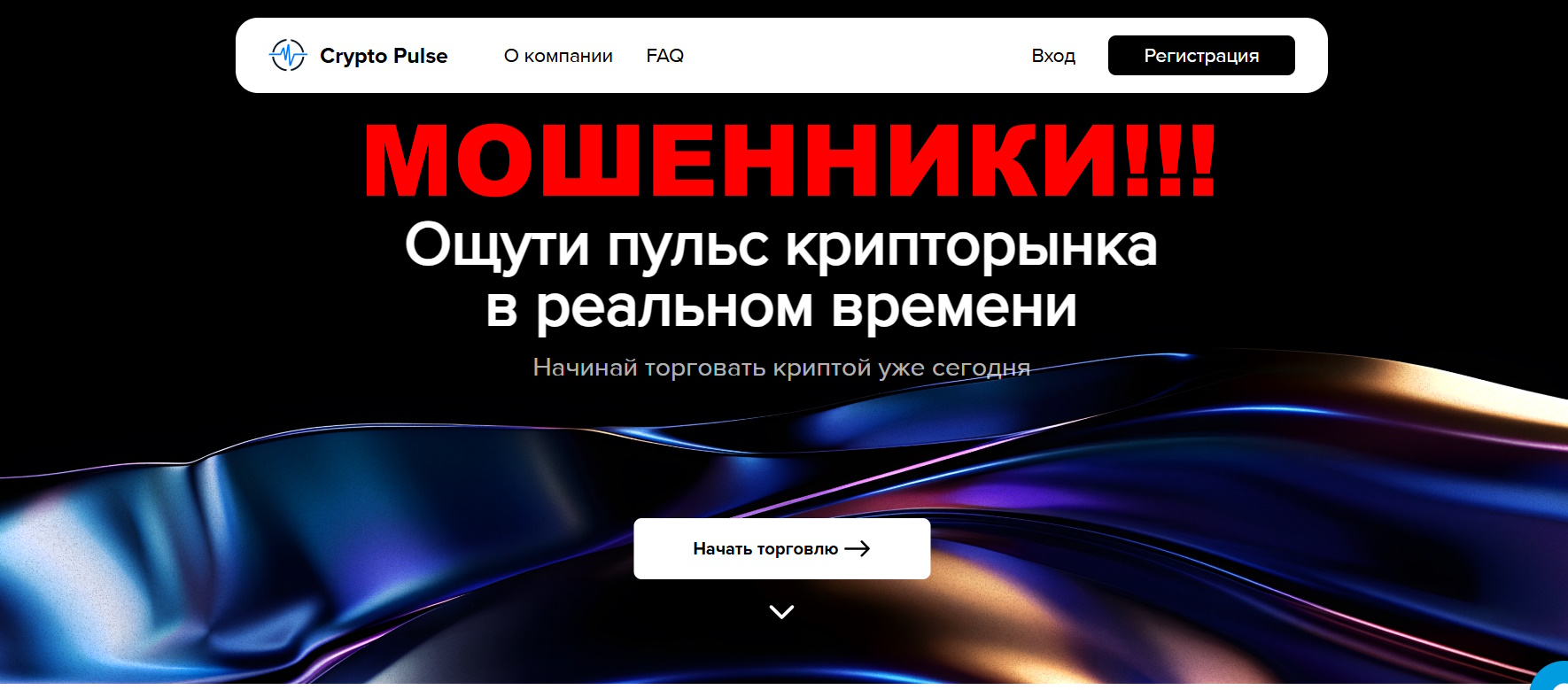Open the О компании menu item
This screenshot has height=690, width=1568.
(558, 56)
